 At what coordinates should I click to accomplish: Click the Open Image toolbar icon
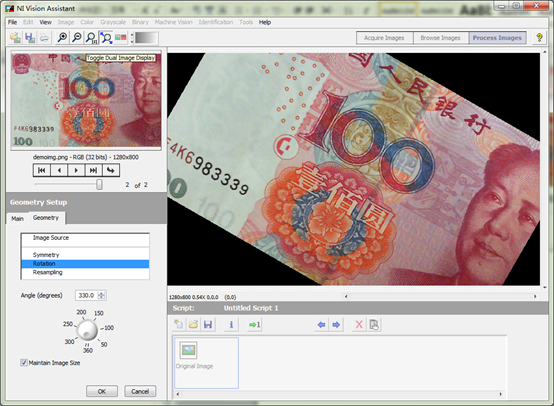(x=15, y=37)
